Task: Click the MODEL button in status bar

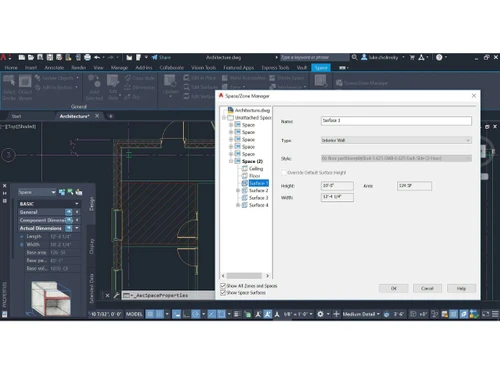Action: 134,314
